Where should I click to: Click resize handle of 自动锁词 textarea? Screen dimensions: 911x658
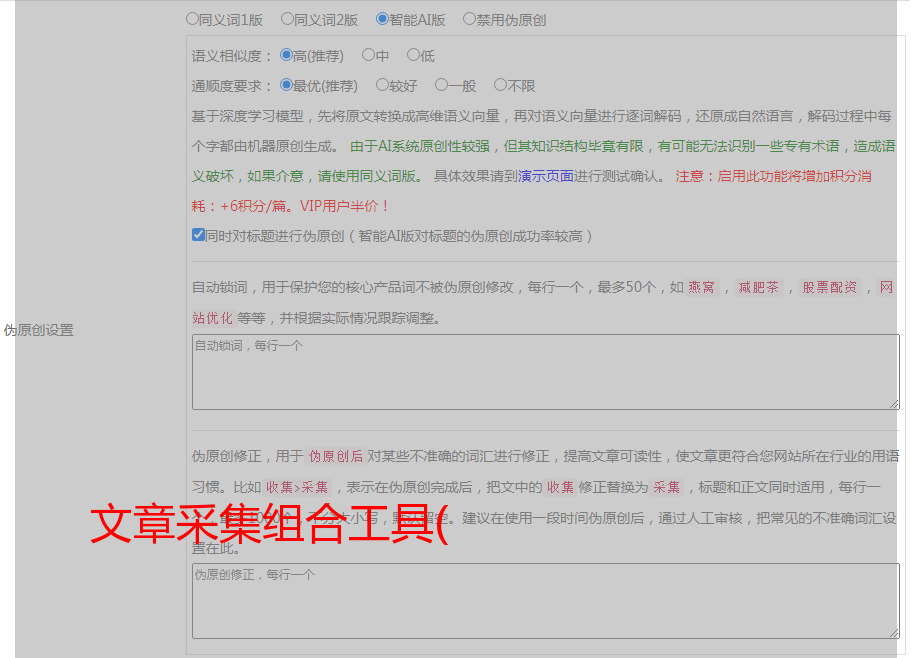(894, 404)
